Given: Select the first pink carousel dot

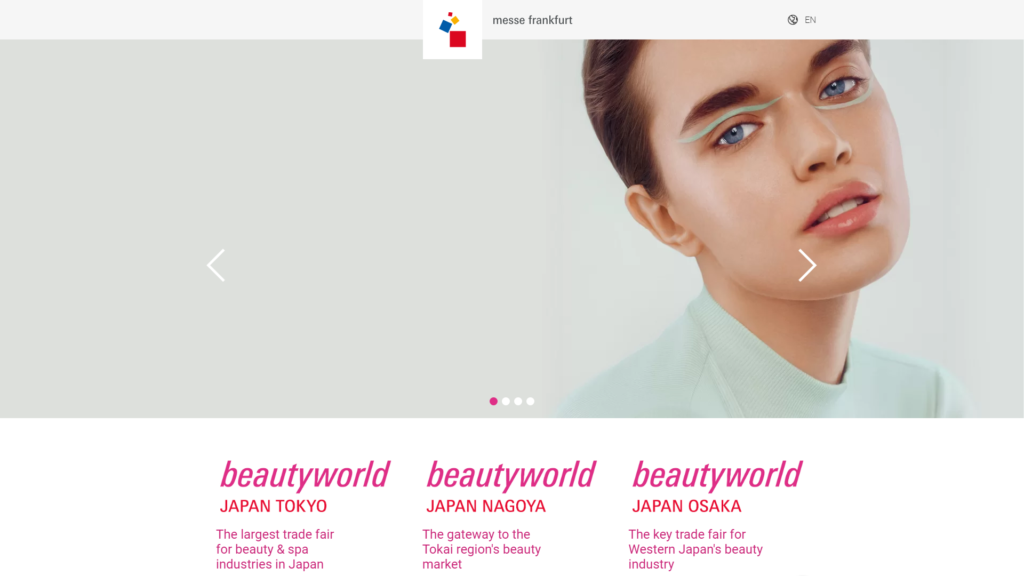Looking at the screenshot, I should (x=494, y=401).
